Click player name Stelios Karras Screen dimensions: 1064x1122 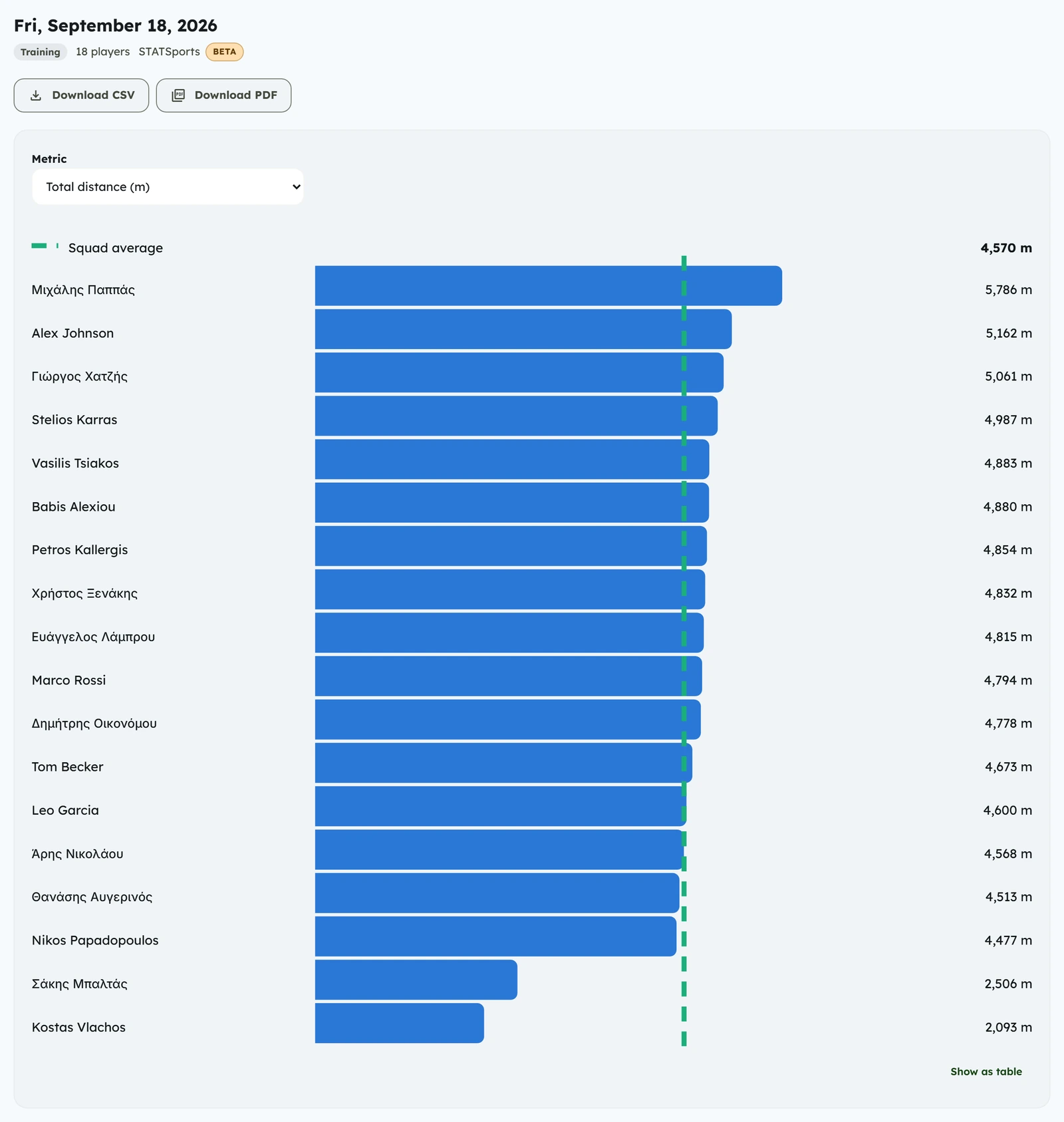[74, 420]
